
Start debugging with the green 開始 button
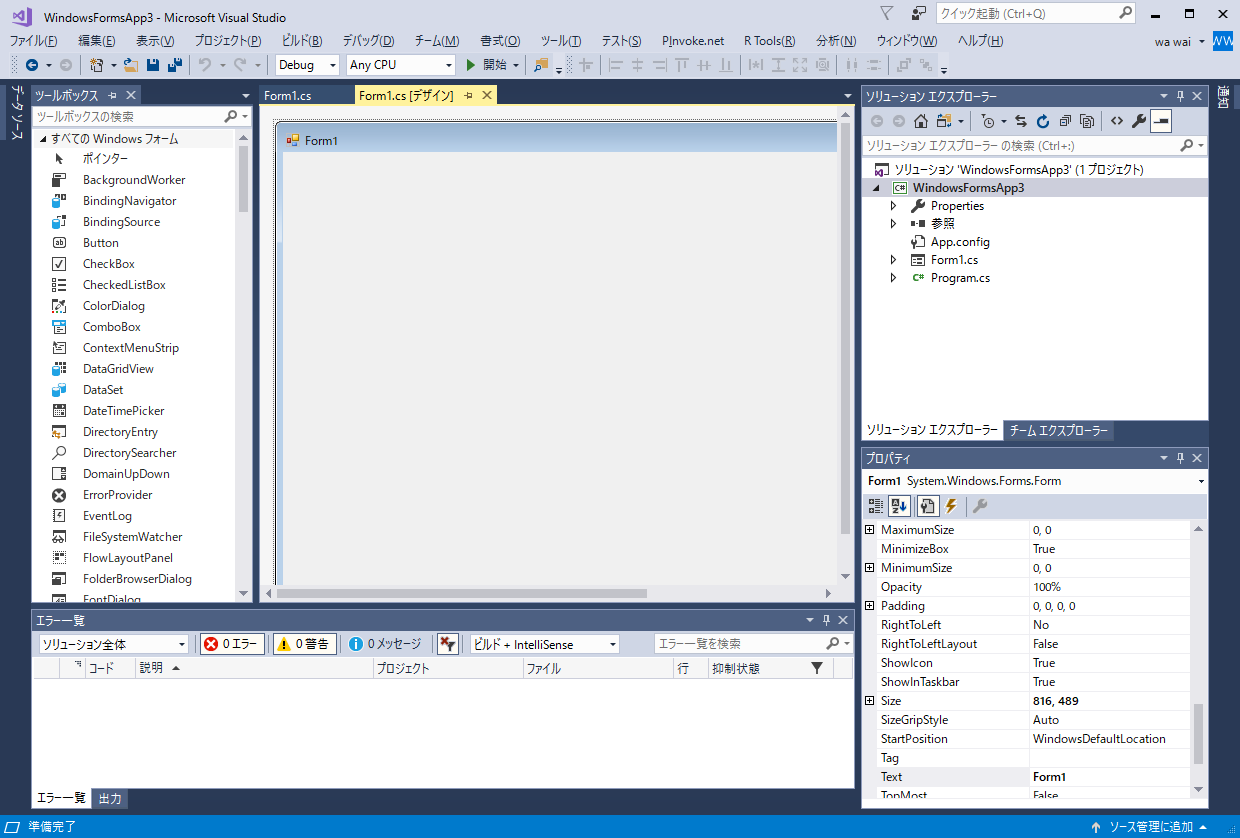tap(488, 65)
